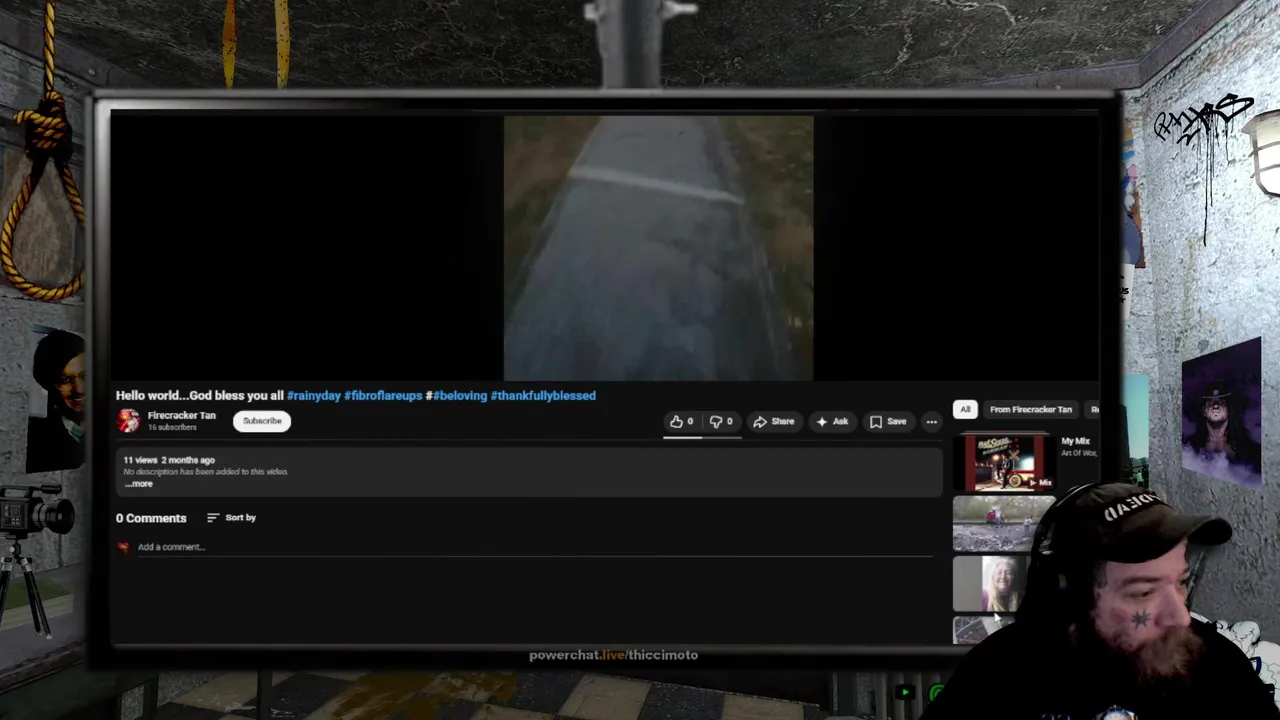
Task: Select the From Firecracker Tan chip
Action: tap(1031, 409)
